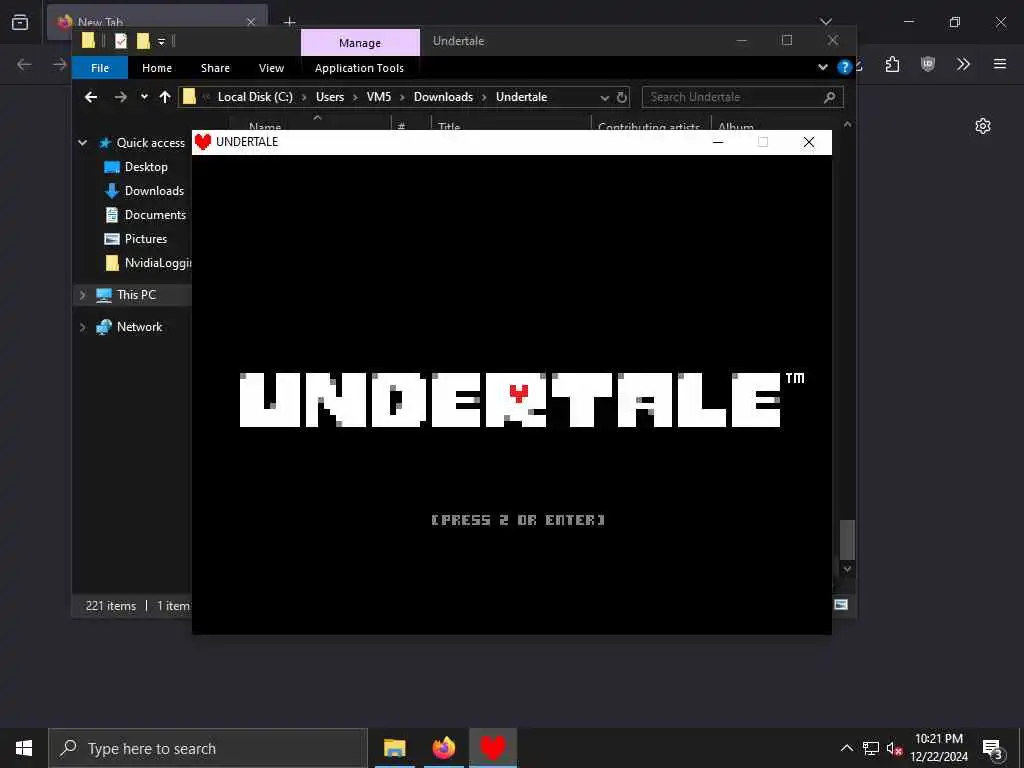Select Downloads in the navigation pane
Viewport: 1024px width, 768px height.
(x=154, y=191)
